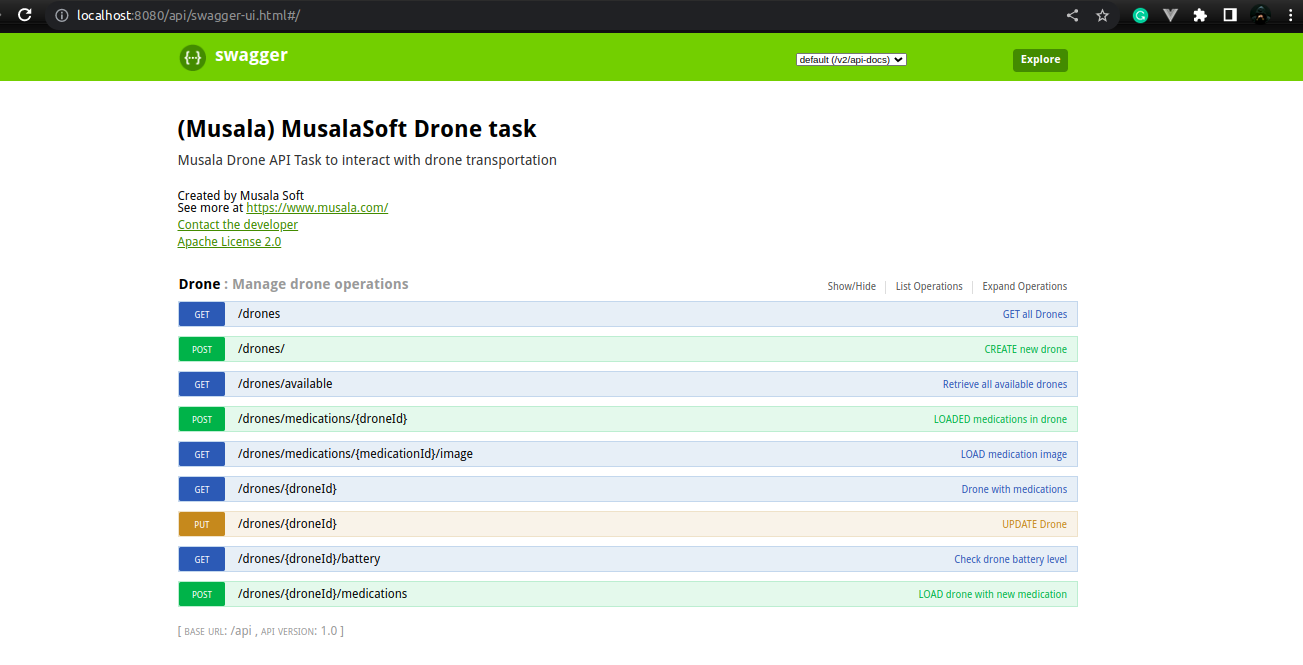Click the swagger header title
Viewport: 1303px width, 665px height.
point(251,56)
